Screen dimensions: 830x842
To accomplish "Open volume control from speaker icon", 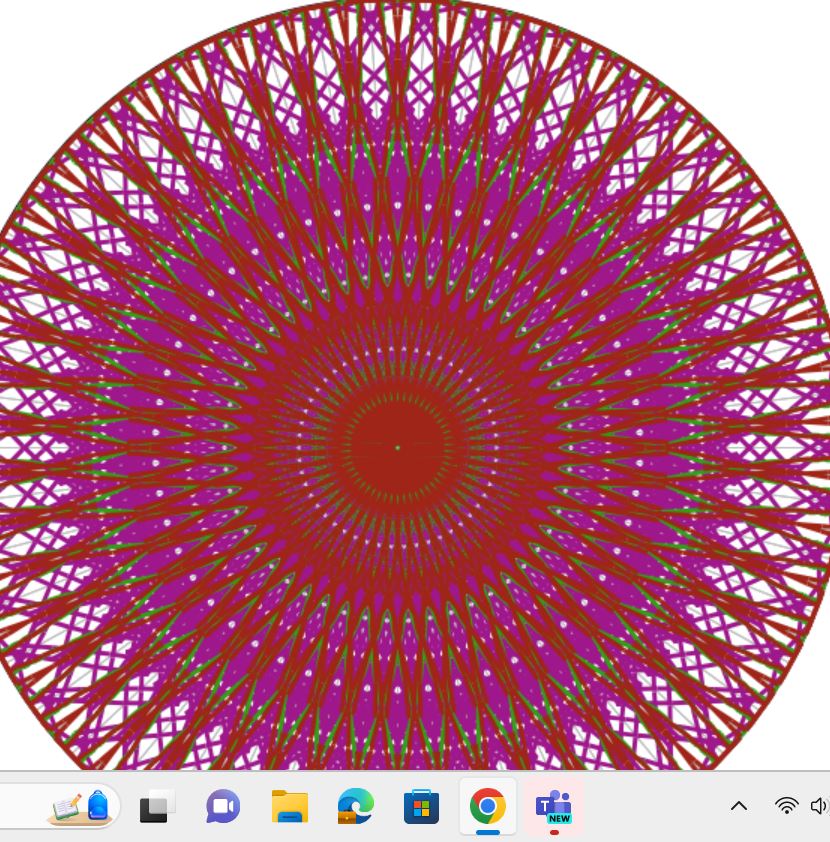I will (x=820, y=806).
